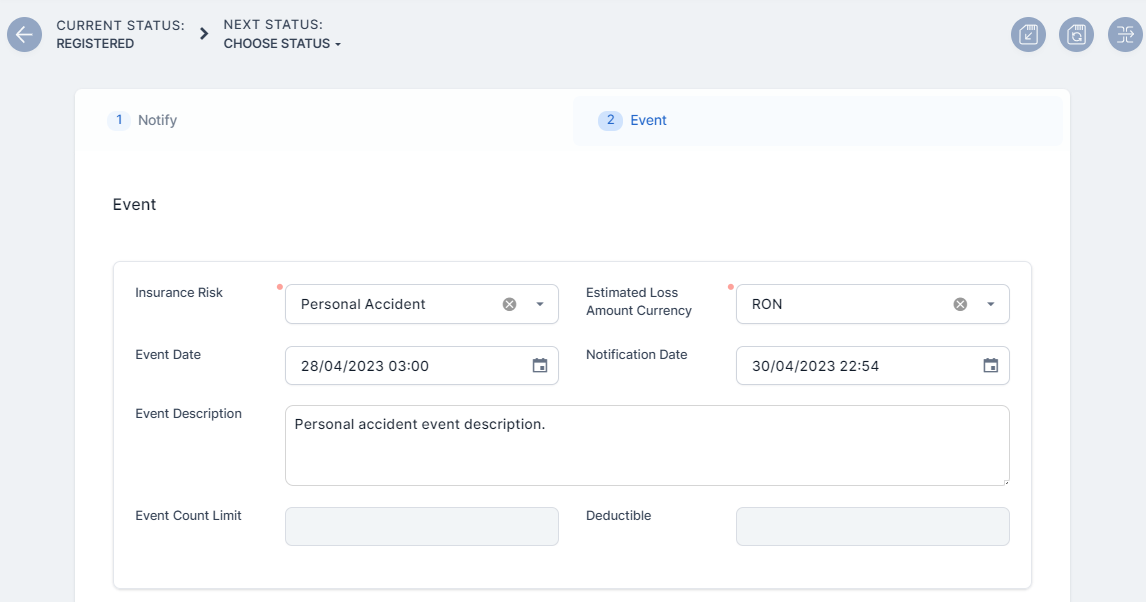Viewport: 1146px width, 602px height.
Task: Click the back arrow button
Action: (24, 35)
